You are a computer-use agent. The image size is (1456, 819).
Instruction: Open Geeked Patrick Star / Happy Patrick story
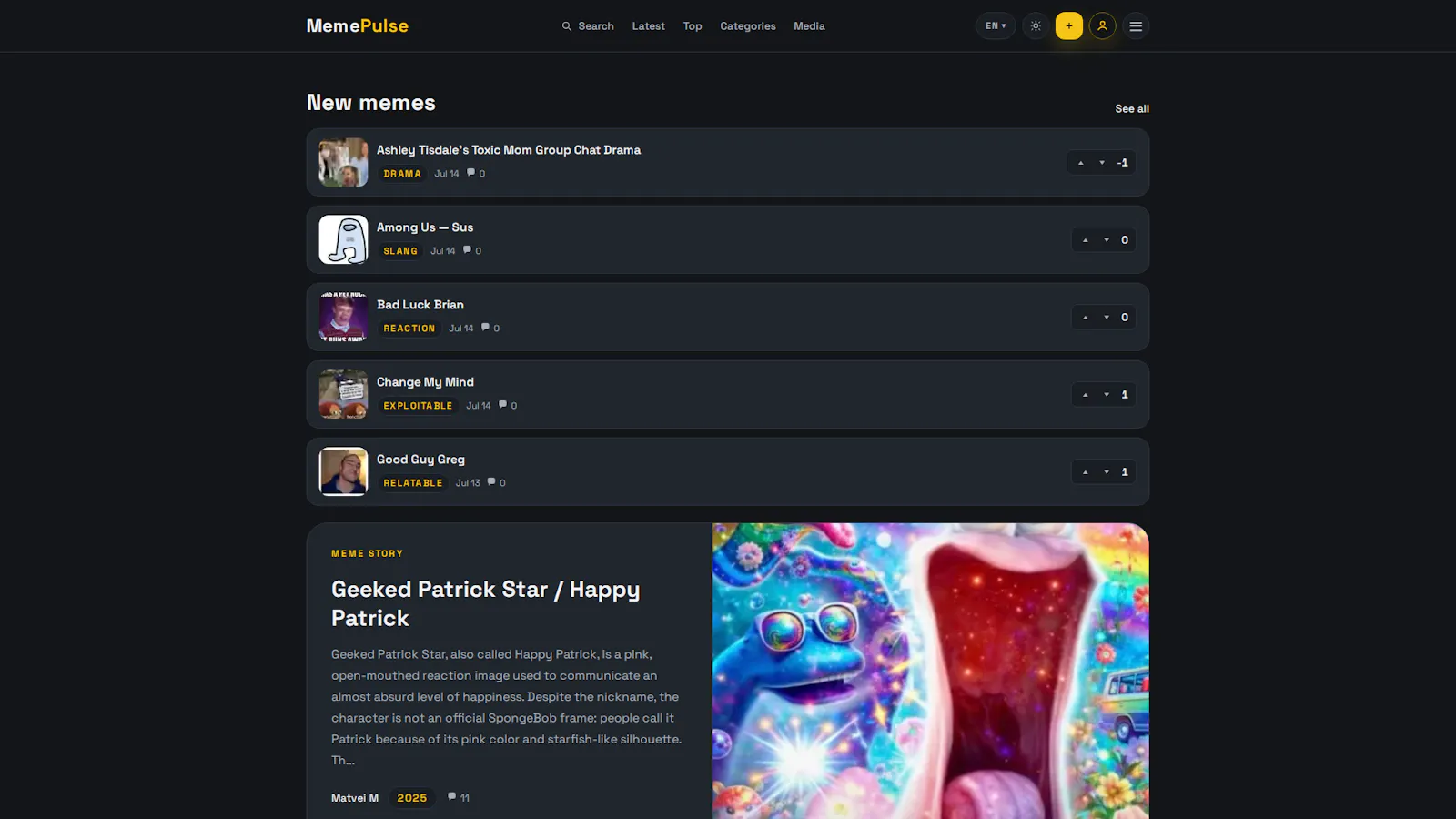tap(485, 603)
